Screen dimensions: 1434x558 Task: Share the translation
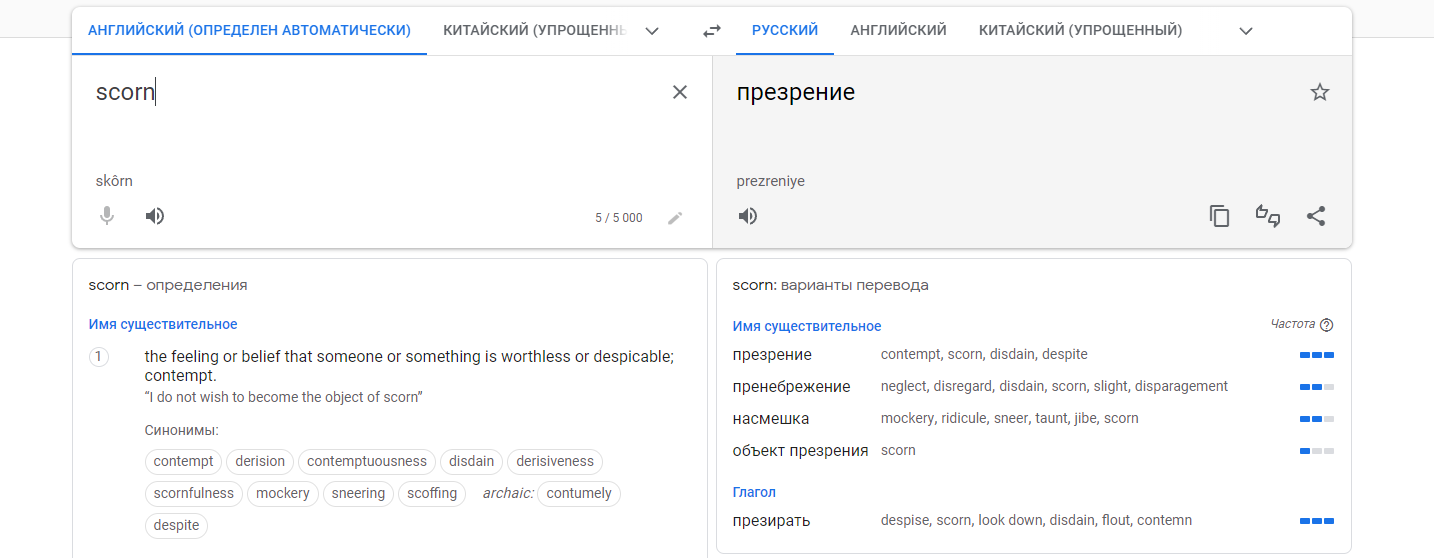coord(1317,216)
